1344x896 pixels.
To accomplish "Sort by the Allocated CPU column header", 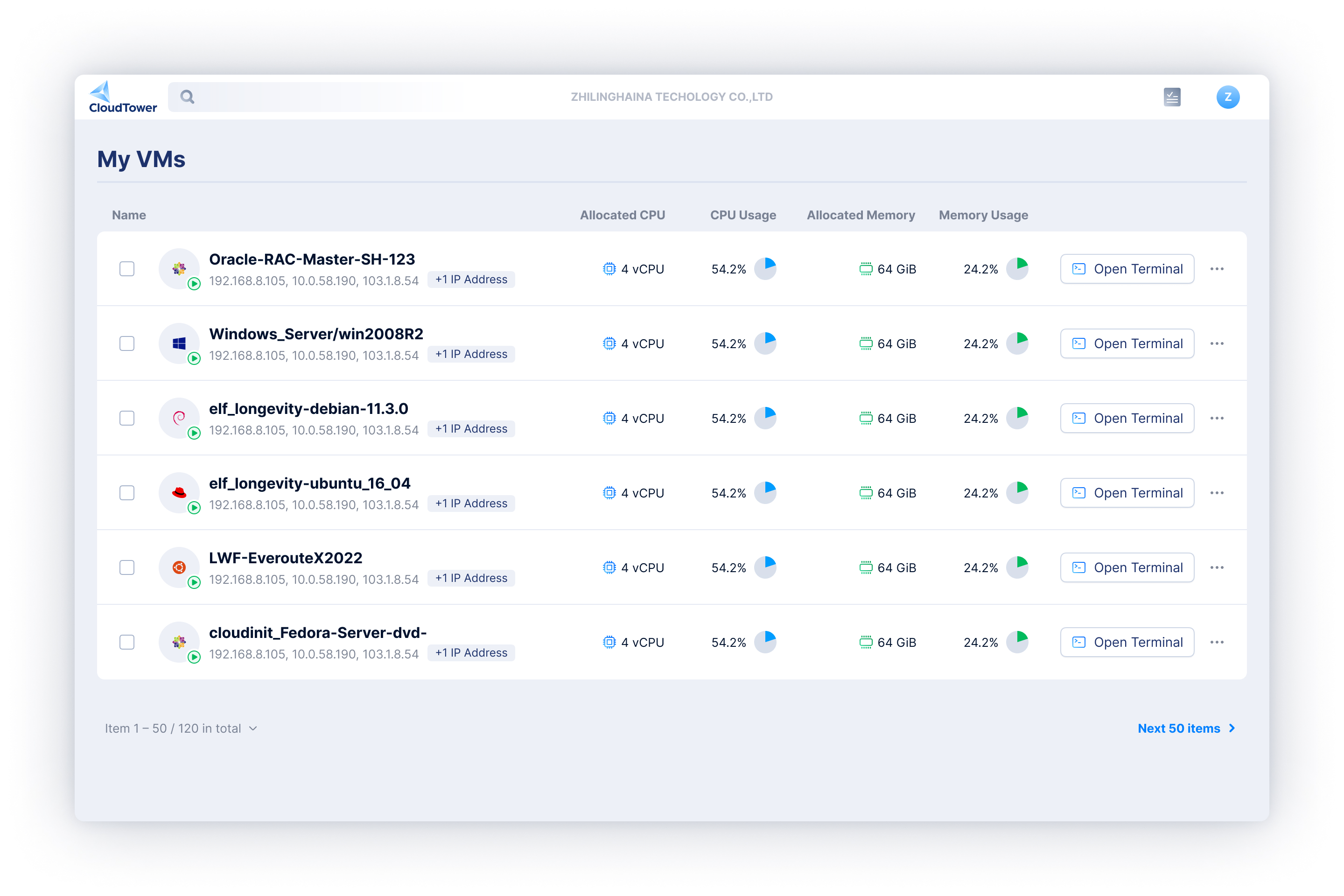I will (622, 215).
